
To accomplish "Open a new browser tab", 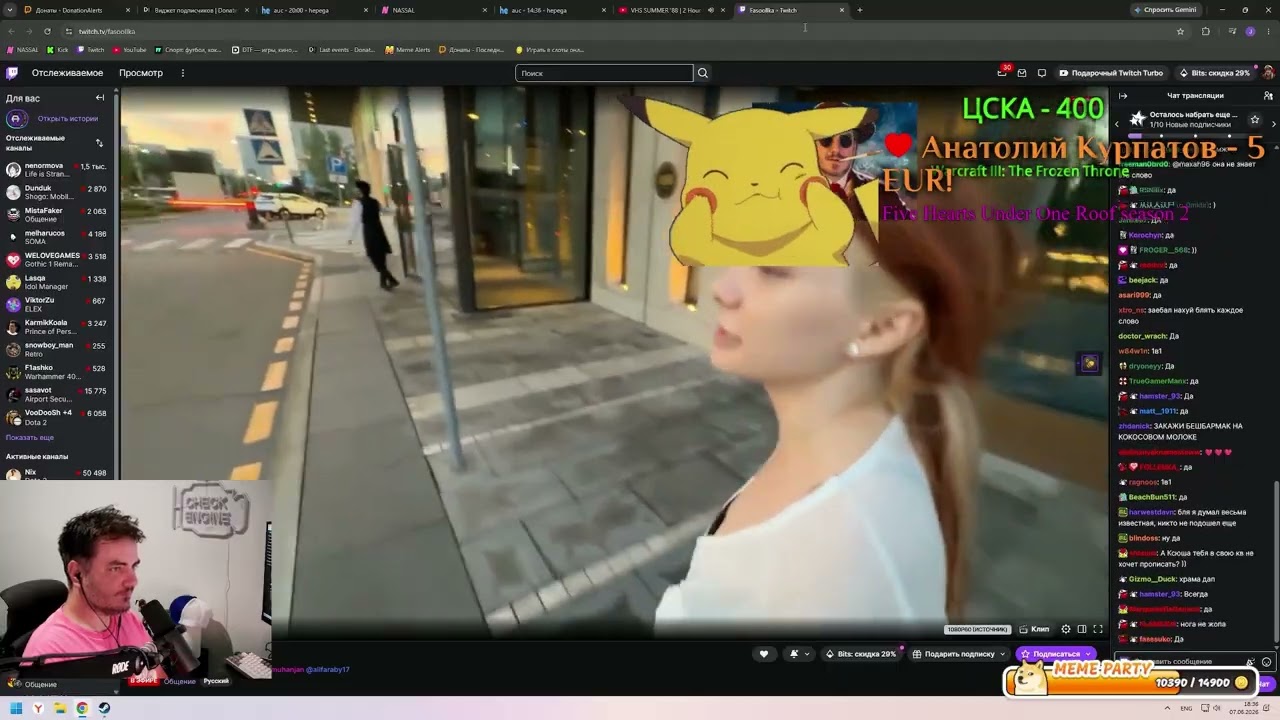I will (x=860, y=10).
